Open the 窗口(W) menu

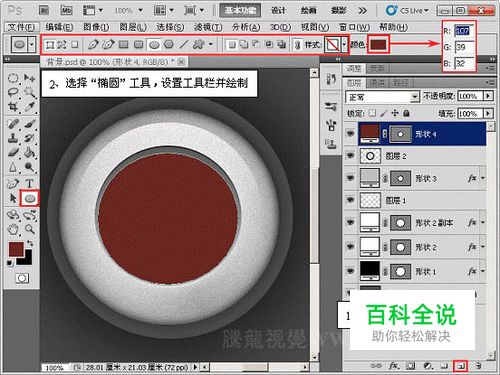(x=354, y=27)
